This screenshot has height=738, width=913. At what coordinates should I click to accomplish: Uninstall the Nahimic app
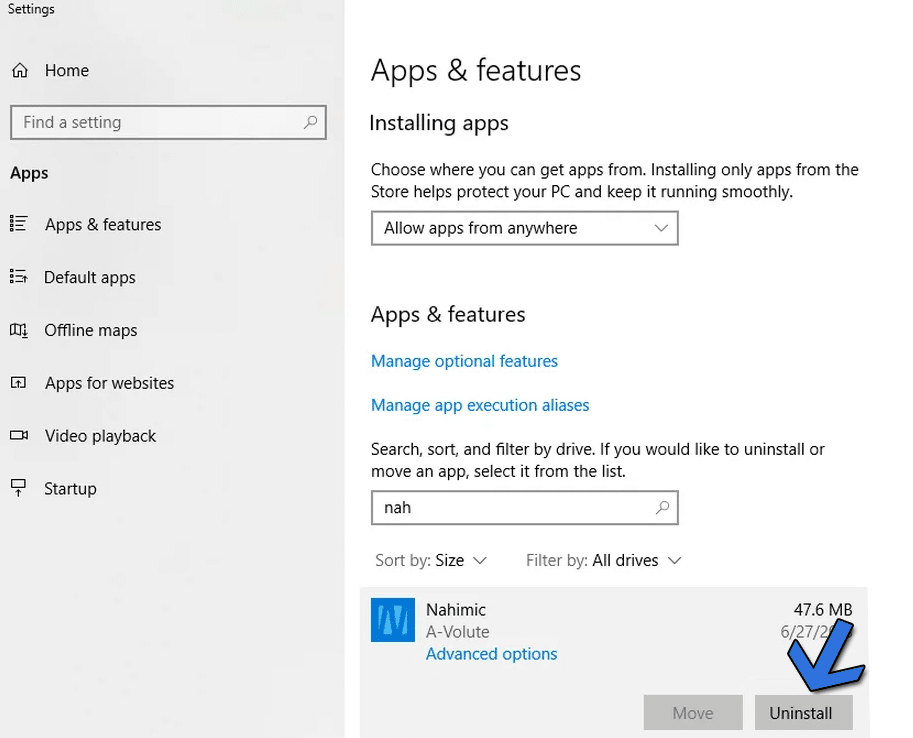pos(801,713)
